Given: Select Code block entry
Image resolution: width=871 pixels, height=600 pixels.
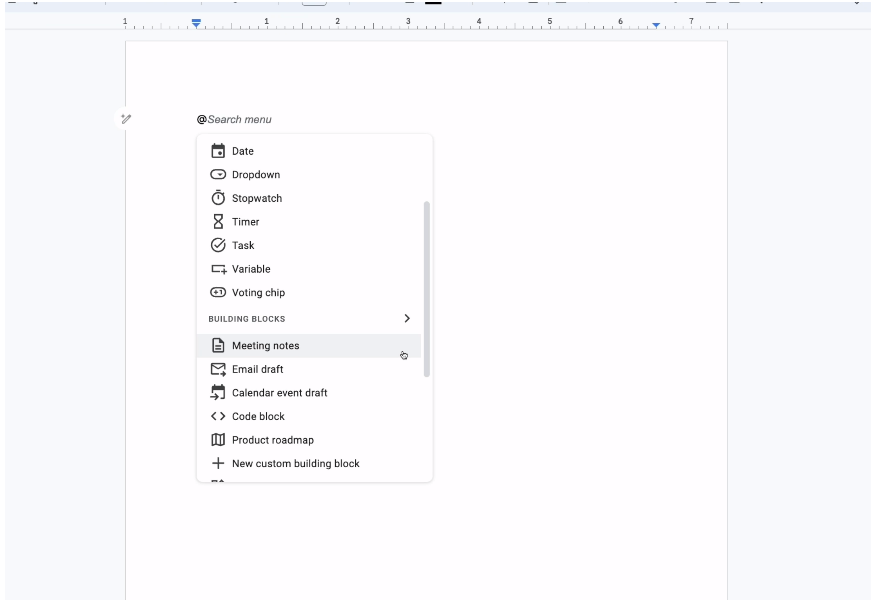Looking at the screenshot, I should coord(309,417).
